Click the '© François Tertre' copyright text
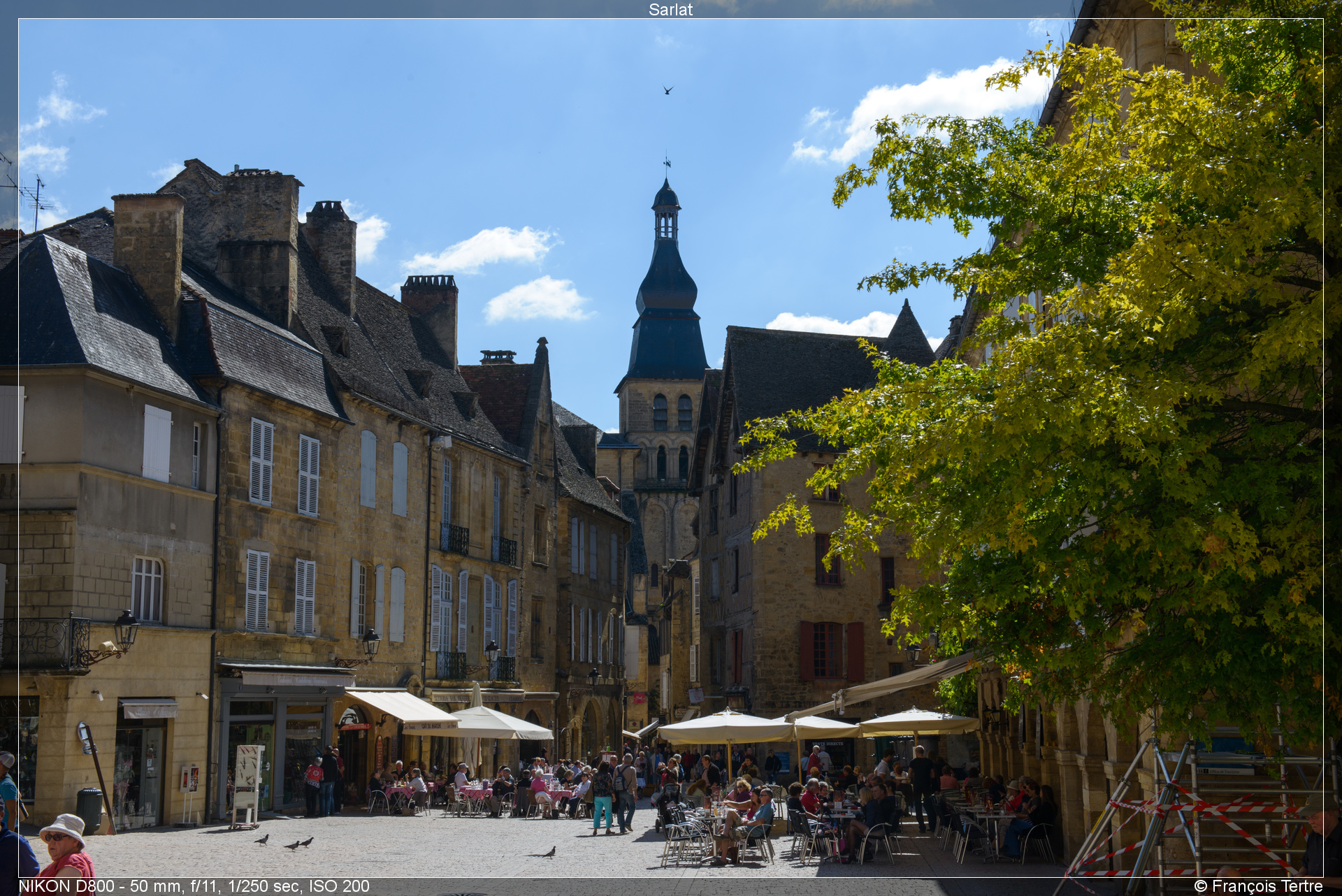The height and width of the screenshot is (896, 1342). click(1258, 886)
